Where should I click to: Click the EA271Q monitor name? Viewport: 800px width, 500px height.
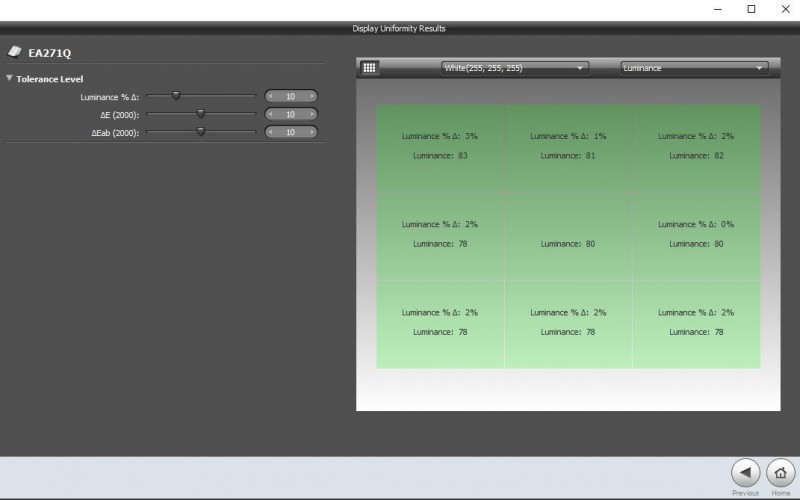[49, 53]
